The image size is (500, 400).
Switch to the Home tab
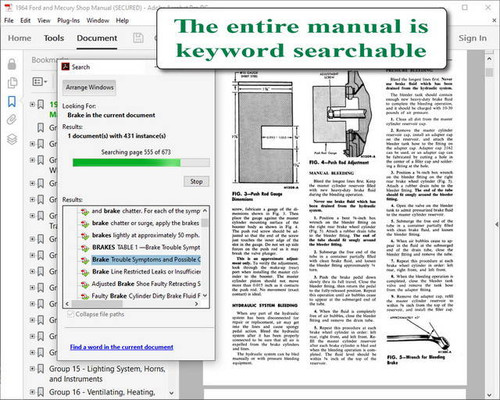(x=19, y=38)
